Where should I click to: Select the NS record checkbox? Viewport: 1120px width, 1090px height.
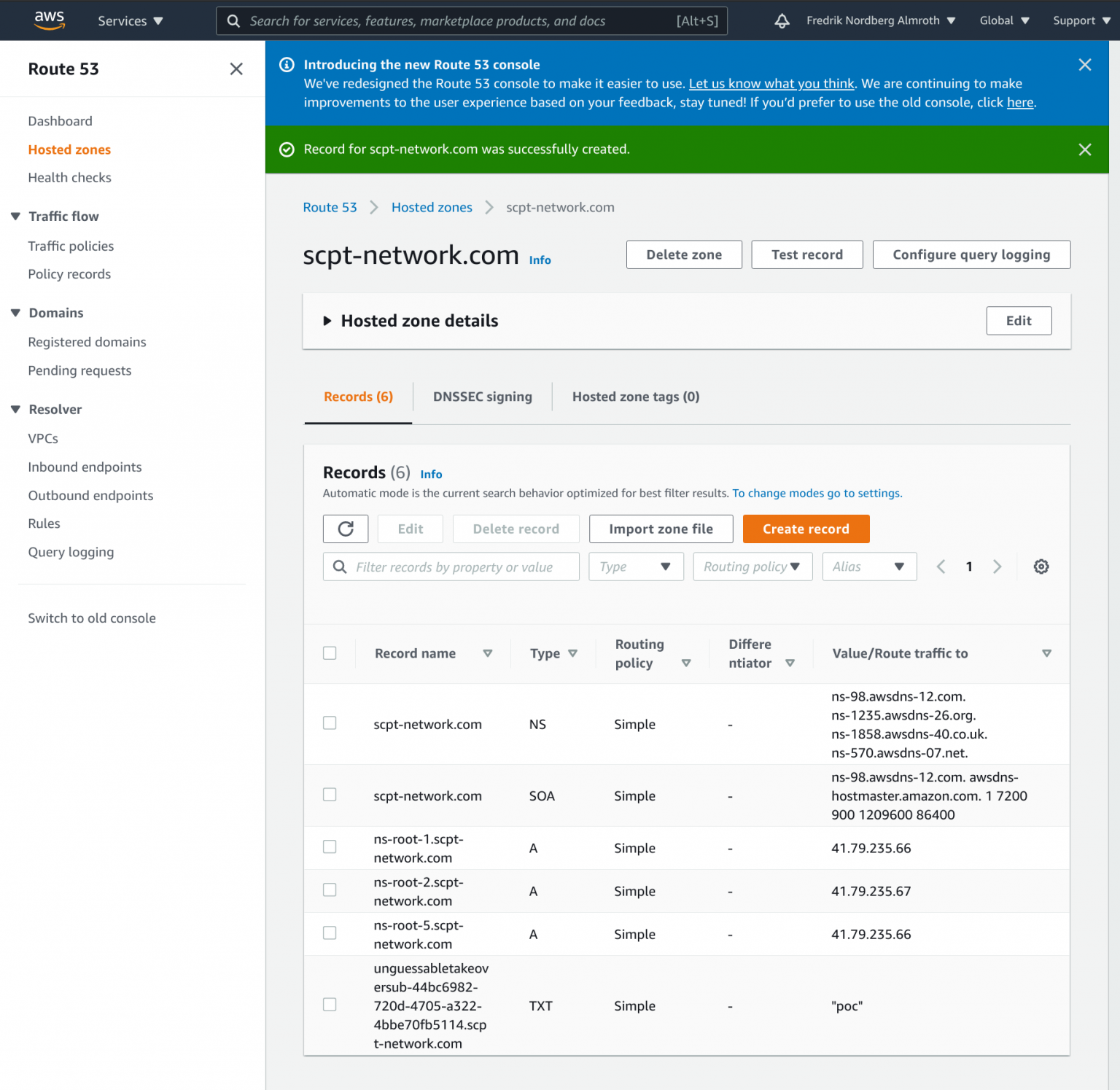tap(330, 723)
